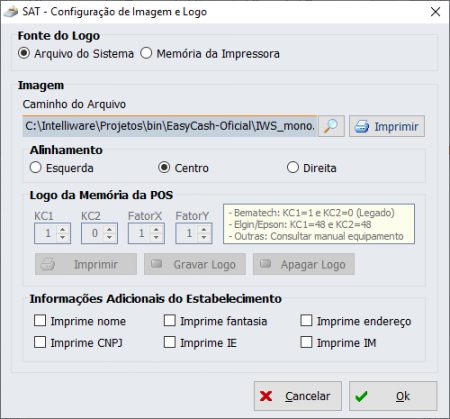Decrease the KC2 value with the down arrow
450x419 pixels.
[109, 237]
